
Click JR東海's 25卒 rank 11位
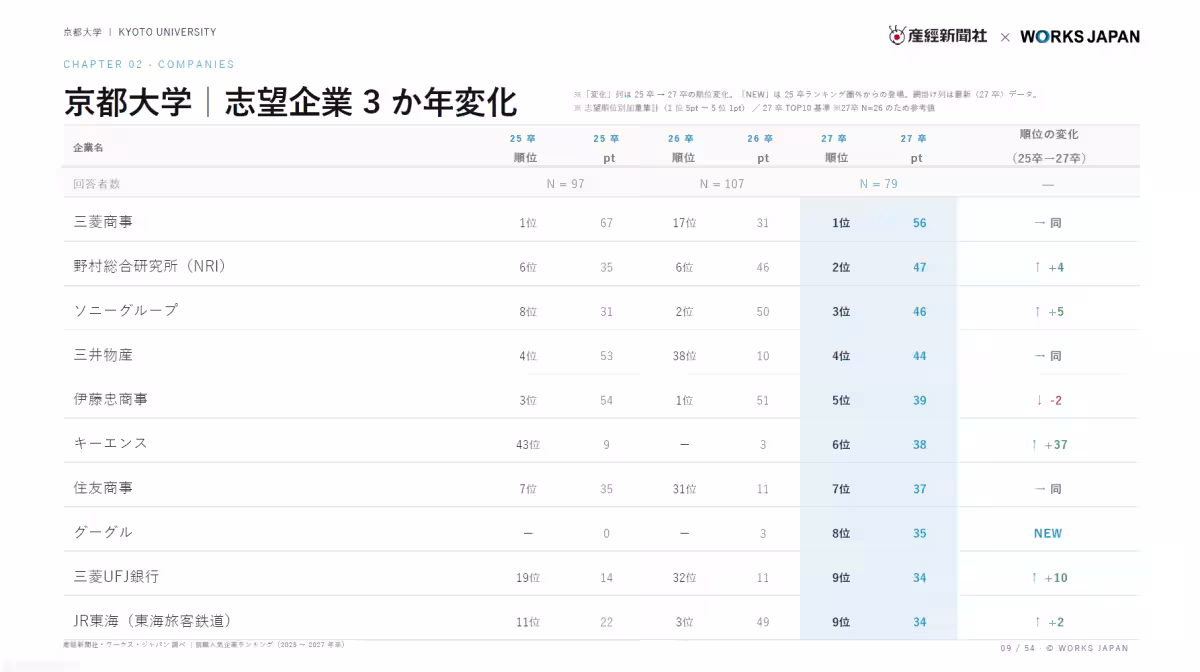tap(528, 622)
